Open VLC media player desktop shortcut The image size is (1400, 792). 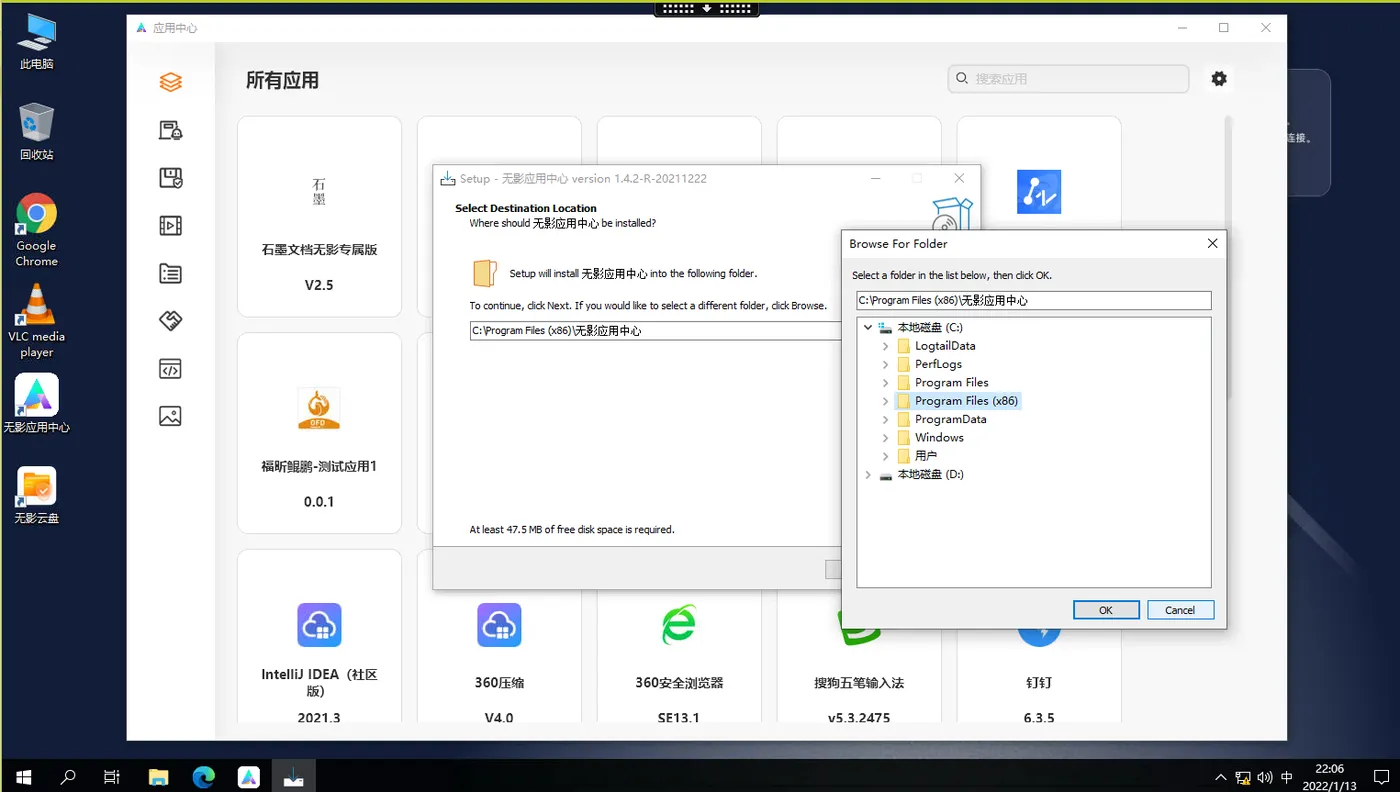click(36, 321)
